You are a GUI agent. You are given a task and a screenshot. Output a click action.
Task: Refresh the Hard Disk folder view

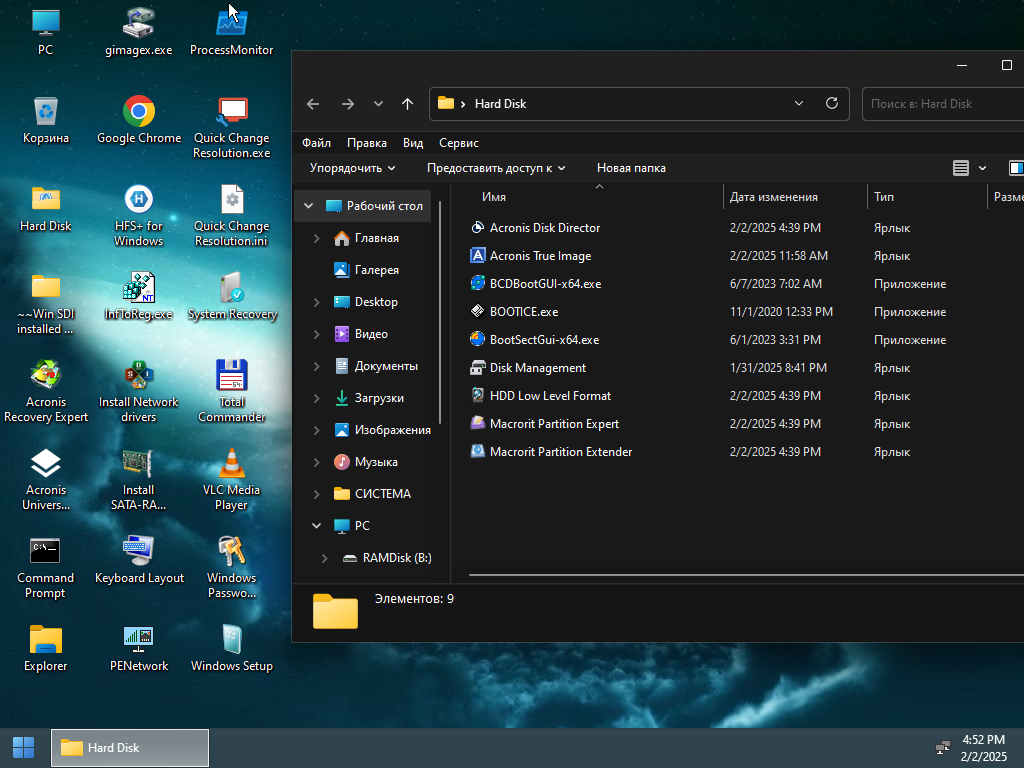pos(832,103)
